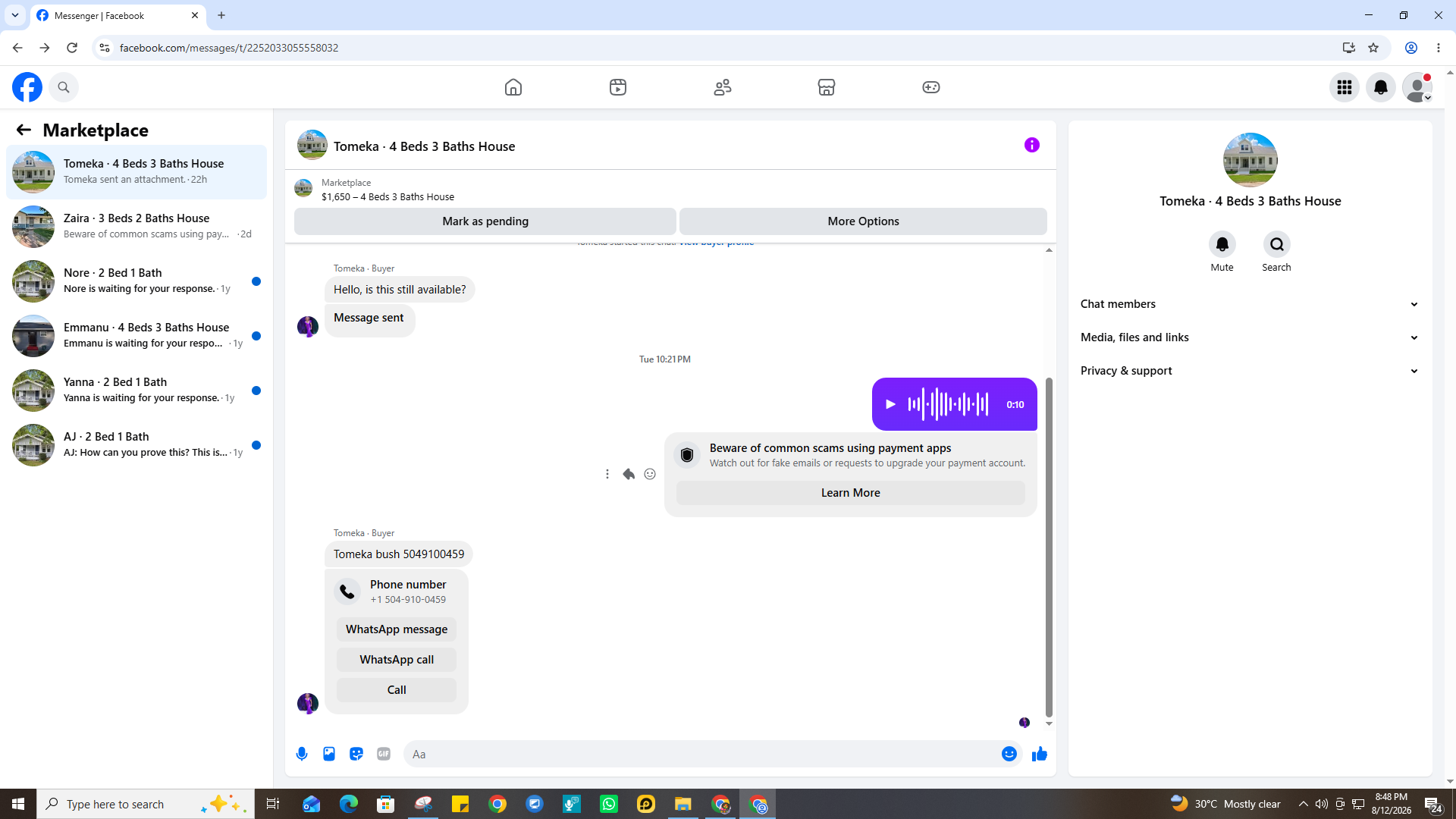
Task: Open the Chrome three-dot menu
Action: point(1439,48)
